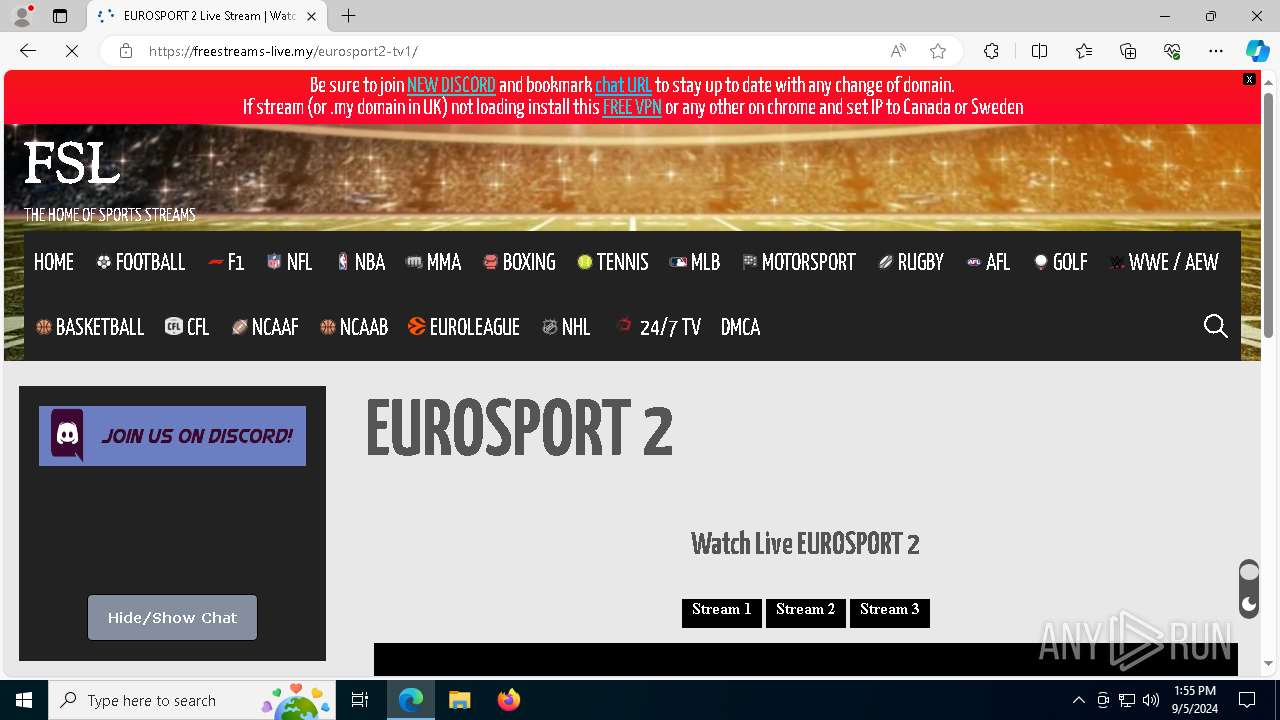Image resolution: width=1280 pixels, height=720 pixels.
Task: Open the 24/7 TV menu item
Action: pos(658,327)
